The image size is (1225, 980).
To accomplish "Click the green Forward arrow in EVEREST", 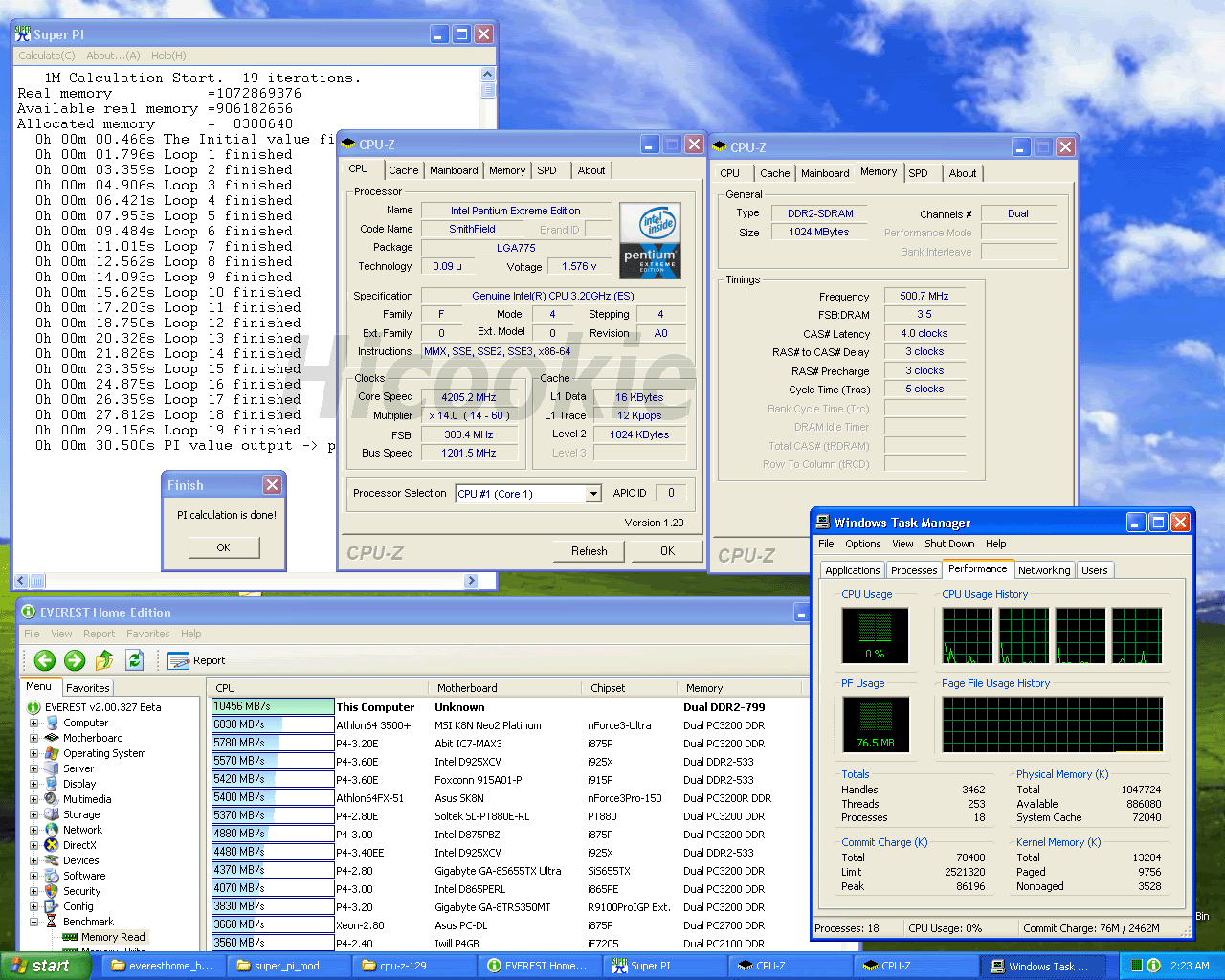I will point(75,660).
